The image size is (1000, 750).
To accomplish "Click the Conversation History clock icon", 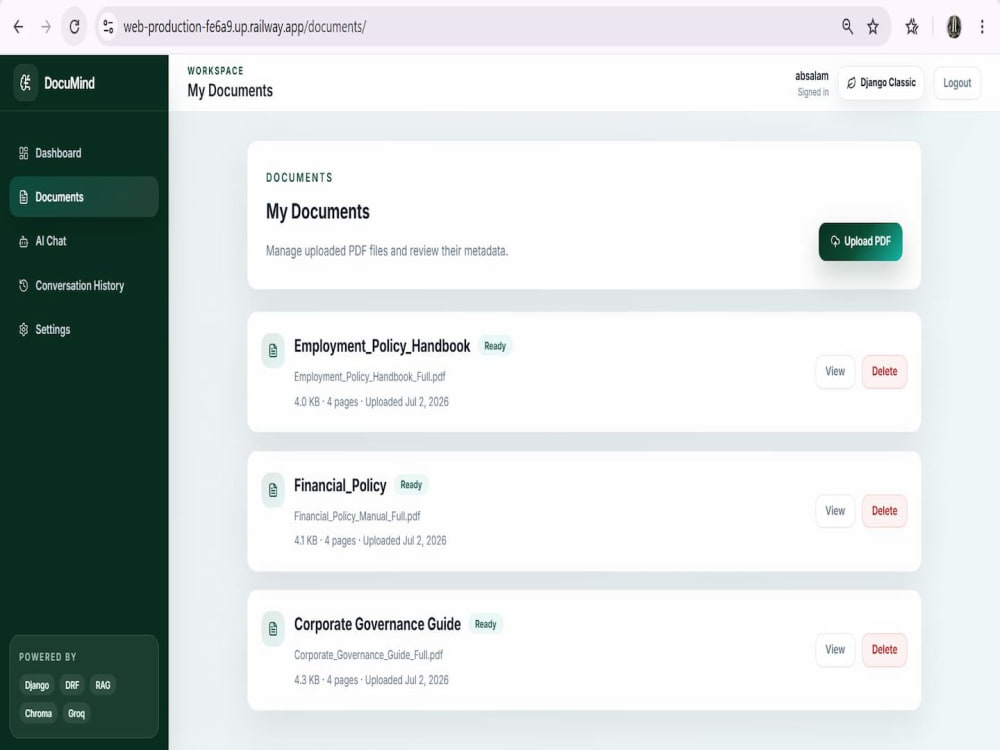I will tap(24, 286).
